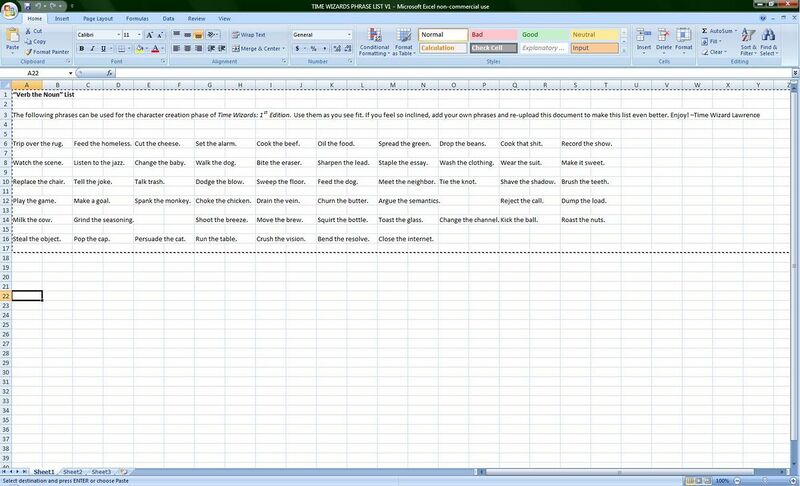Image resolution: width=800 pixels, height=486 pixels.
Task: Apply the Good cell style
Action: point(543,35)
